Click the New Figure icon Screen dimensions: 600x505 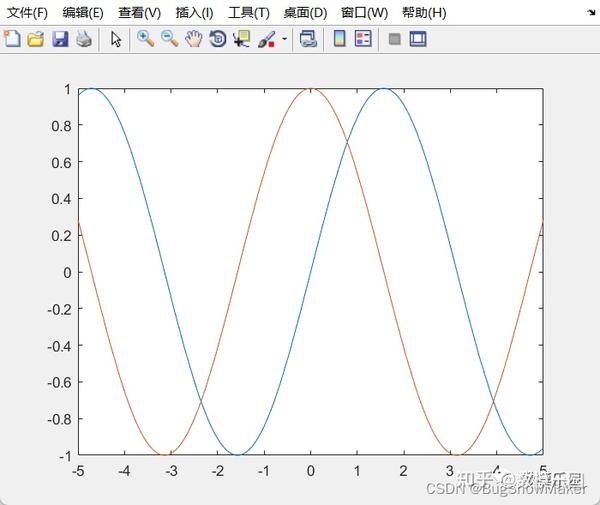click(x=12, y=39)
